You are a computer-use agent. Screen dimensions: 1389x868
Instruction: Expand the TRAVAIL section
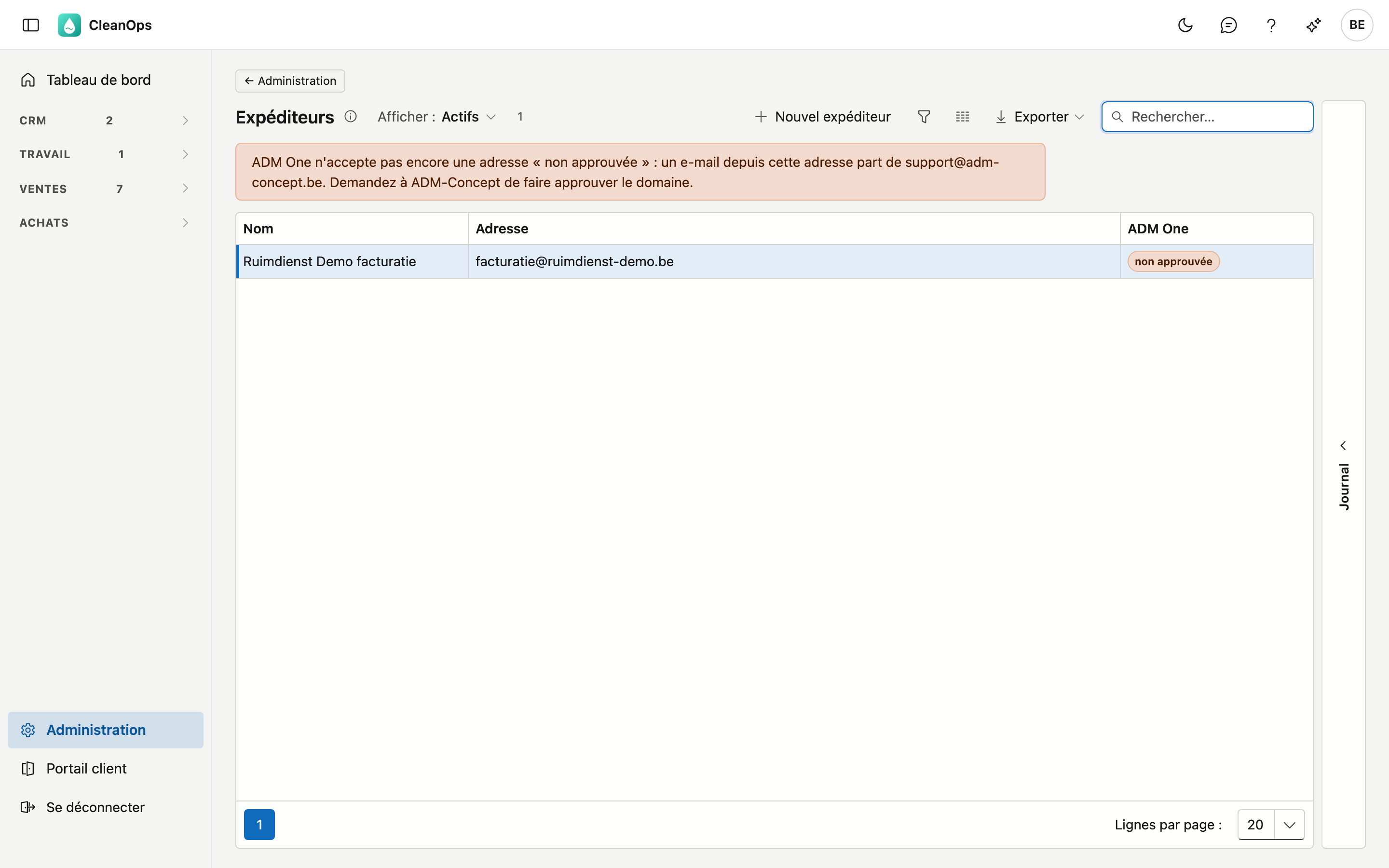coord(105,154)
